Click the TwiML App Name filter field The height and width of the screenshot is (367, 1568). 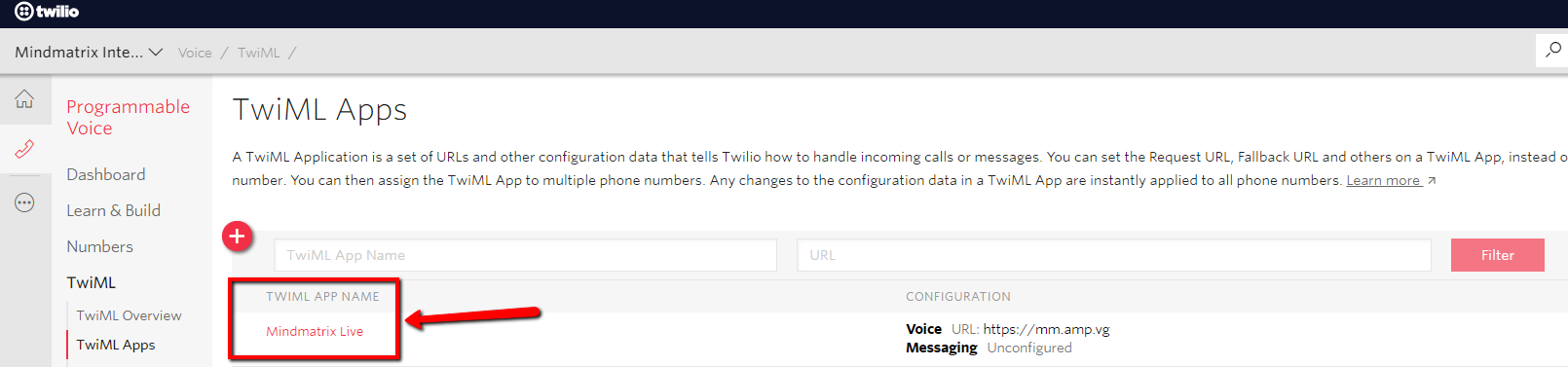[x=525, y=255]
